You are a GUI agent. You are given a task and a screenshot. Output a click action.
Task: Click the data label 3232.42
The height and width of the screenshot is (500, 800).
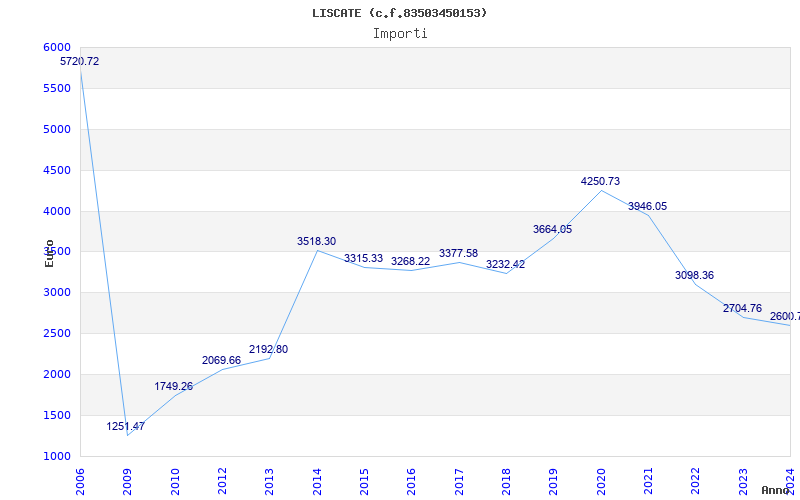[x=505, y=264]
